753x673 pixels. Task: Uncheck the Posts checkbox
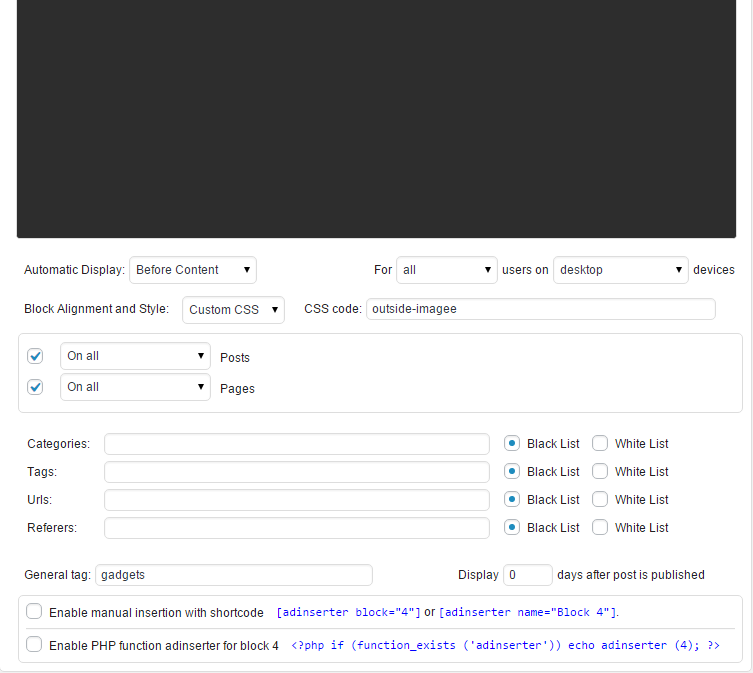(35, 356)
